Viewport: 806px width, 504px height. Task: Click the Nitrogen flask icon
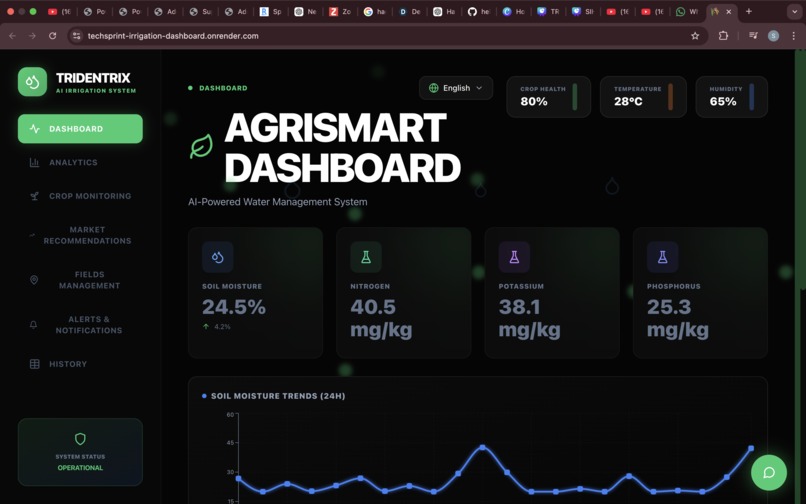pyautogui.click(x=365, y=257)
